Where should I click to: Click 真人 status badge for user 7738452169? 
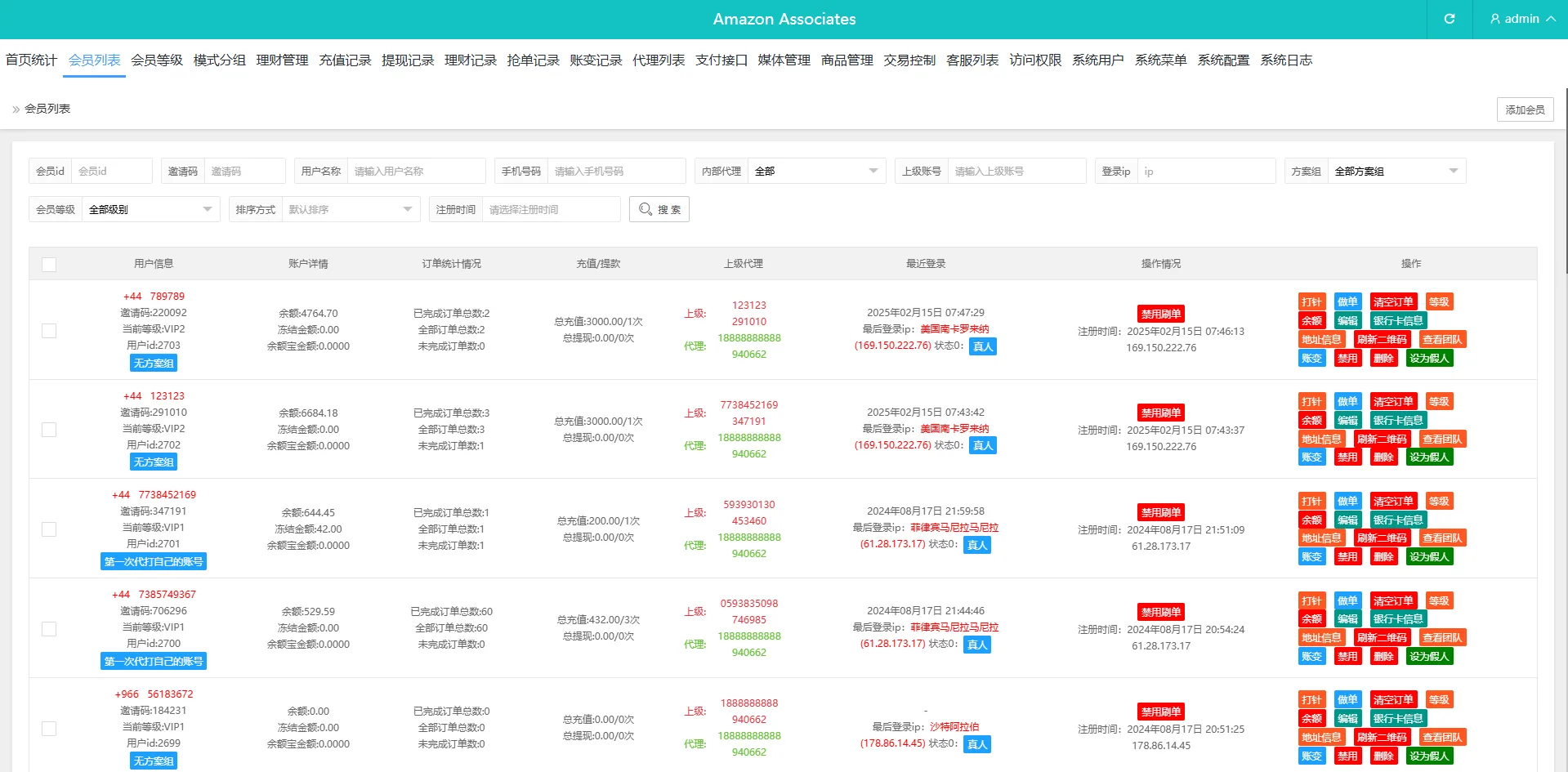pyautogui.click(x=977, y=545)
